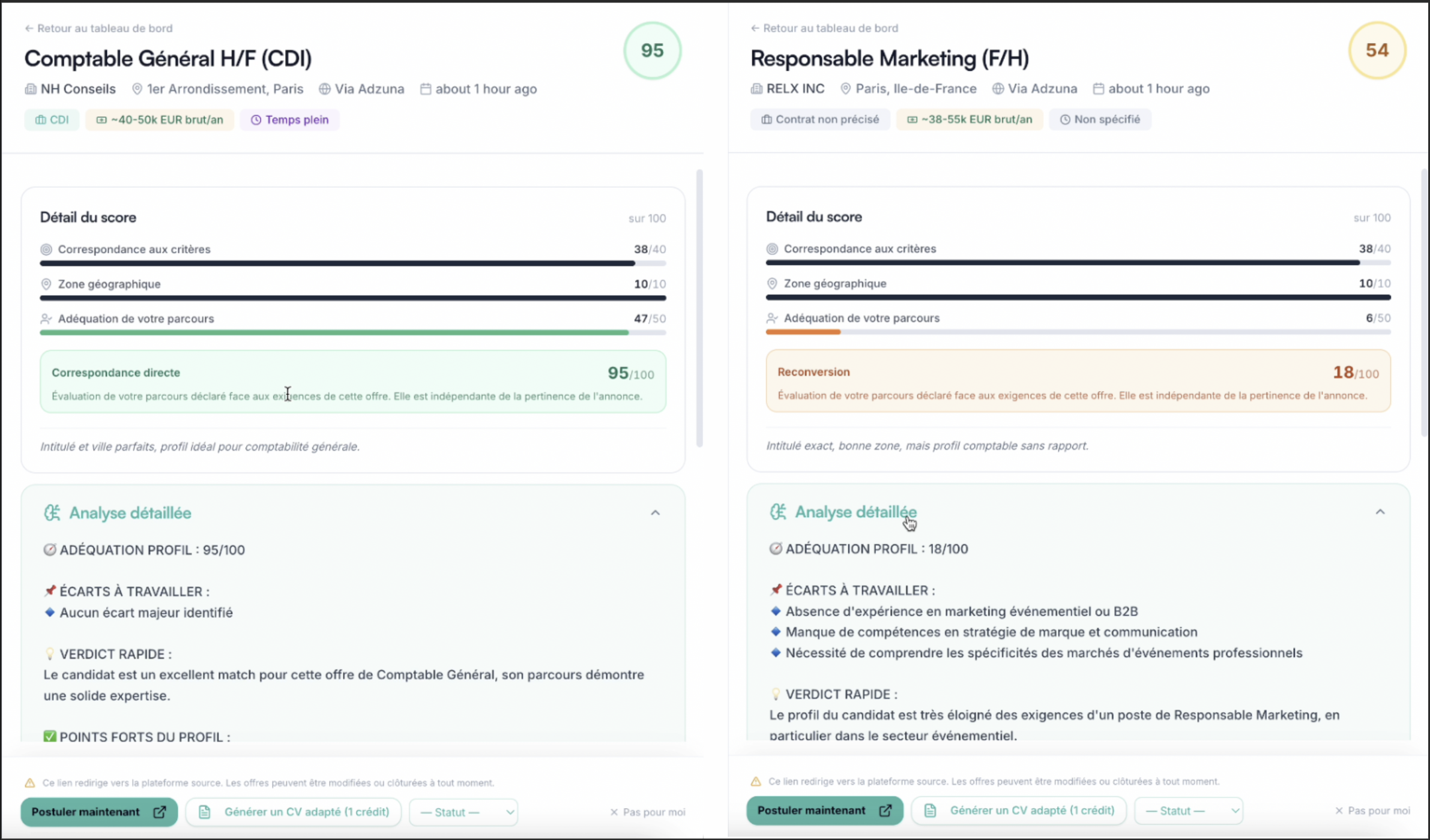The image size is (1430, 840).
Task: Click the Temps plein tag
Action: (x=289, y=119)
